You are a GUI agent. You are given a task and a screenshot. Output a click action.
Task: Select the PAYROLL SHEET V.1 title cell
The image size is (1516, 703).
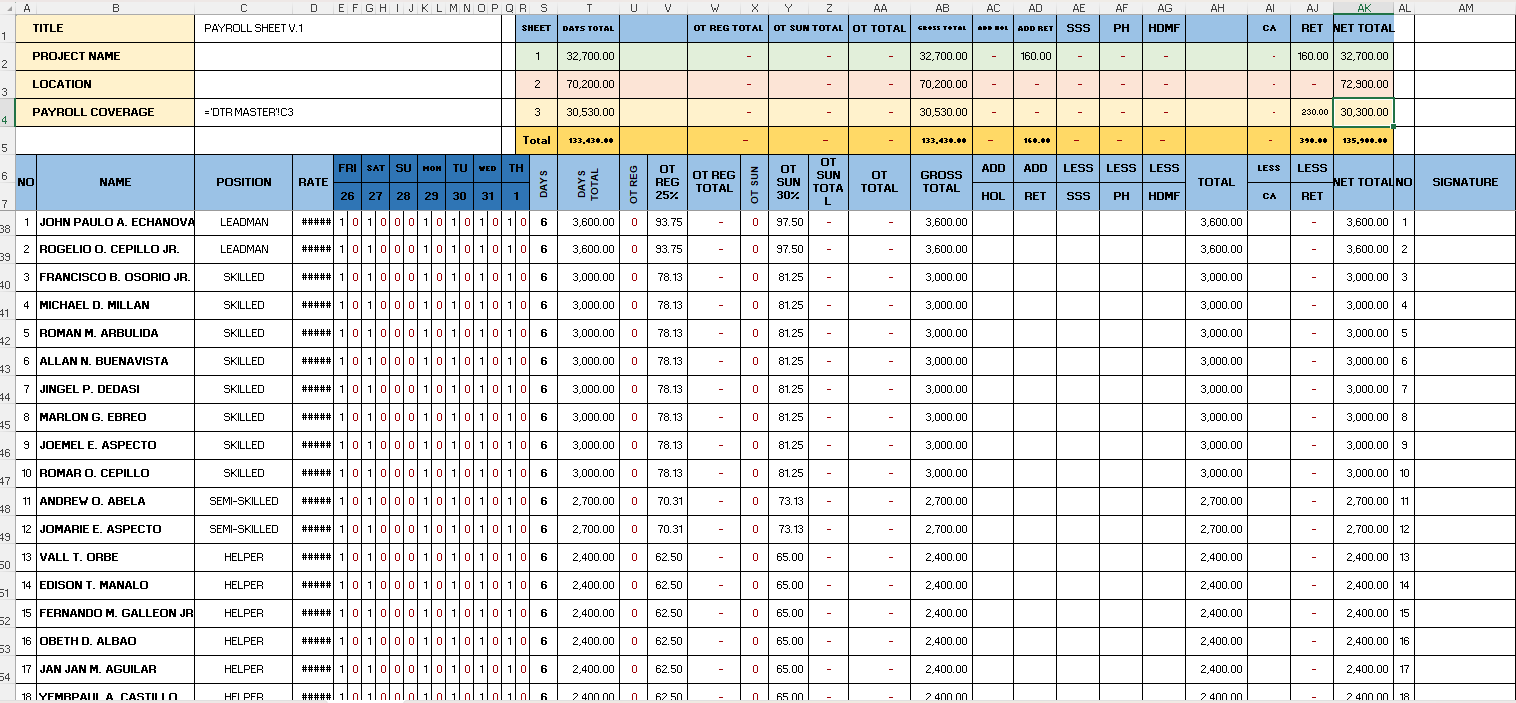tap(348, 28)
